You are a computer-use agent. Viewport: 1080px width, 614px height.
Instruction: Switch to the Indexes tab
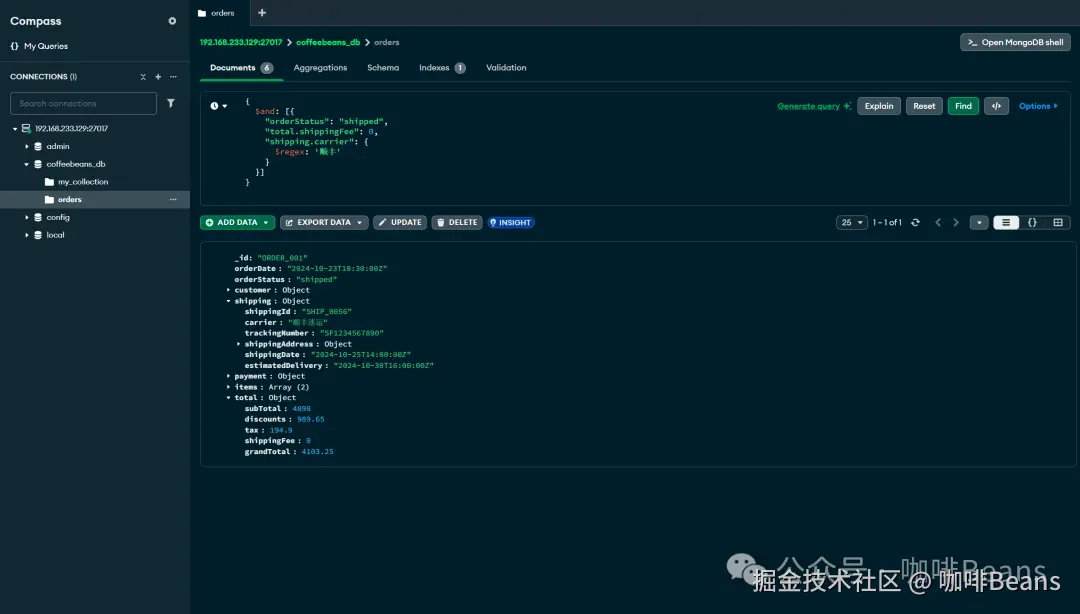click(442, 68)
